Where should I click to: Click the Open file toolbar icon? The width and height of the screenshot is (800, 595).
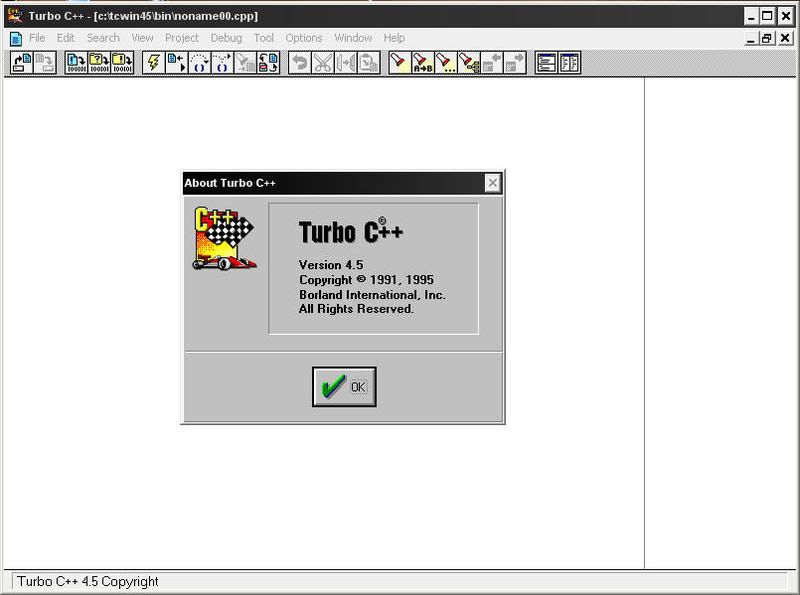21,63
